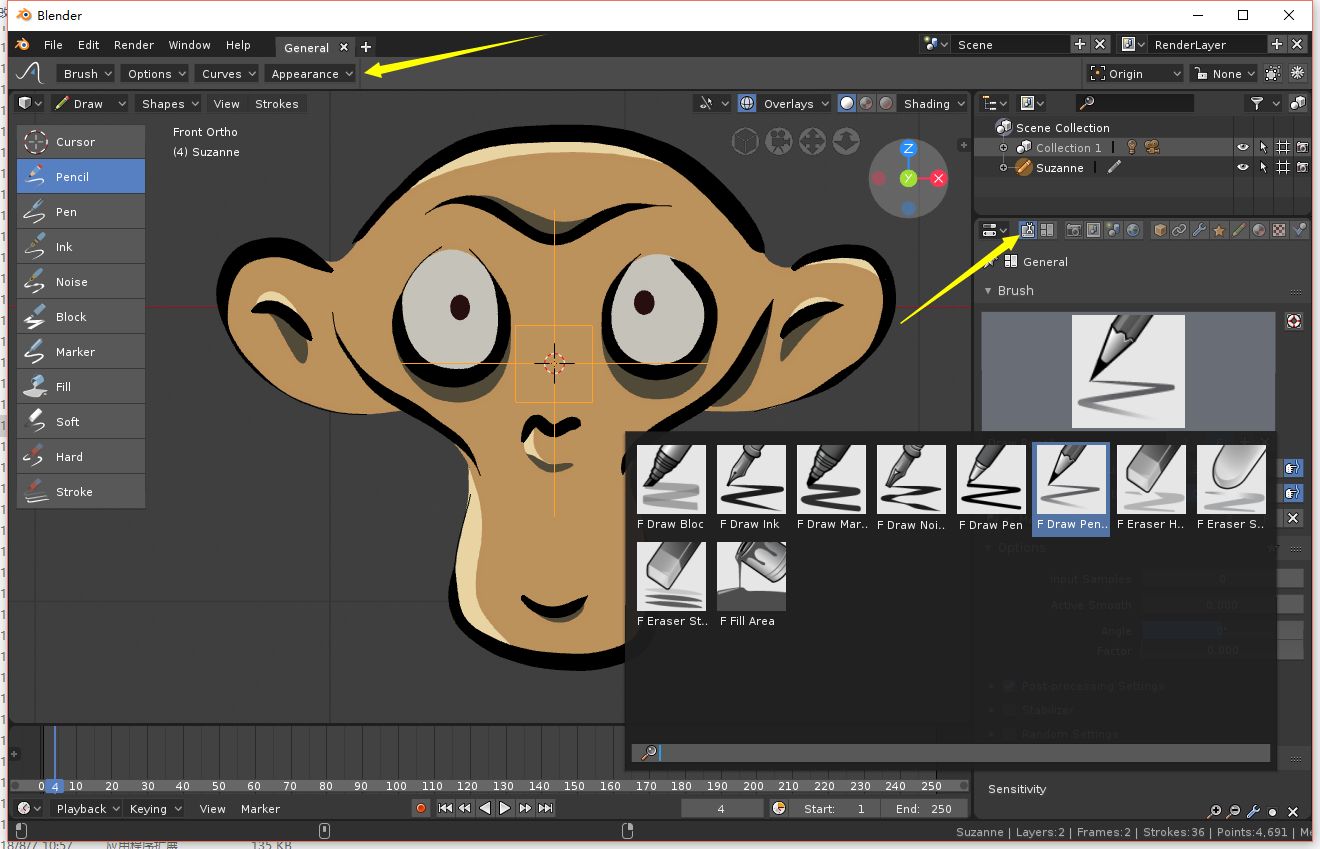Viewport: 1320px width, 849px height.
Task: Hide Collection 1 using the eye icon
Action: (x=1242, y=147)
